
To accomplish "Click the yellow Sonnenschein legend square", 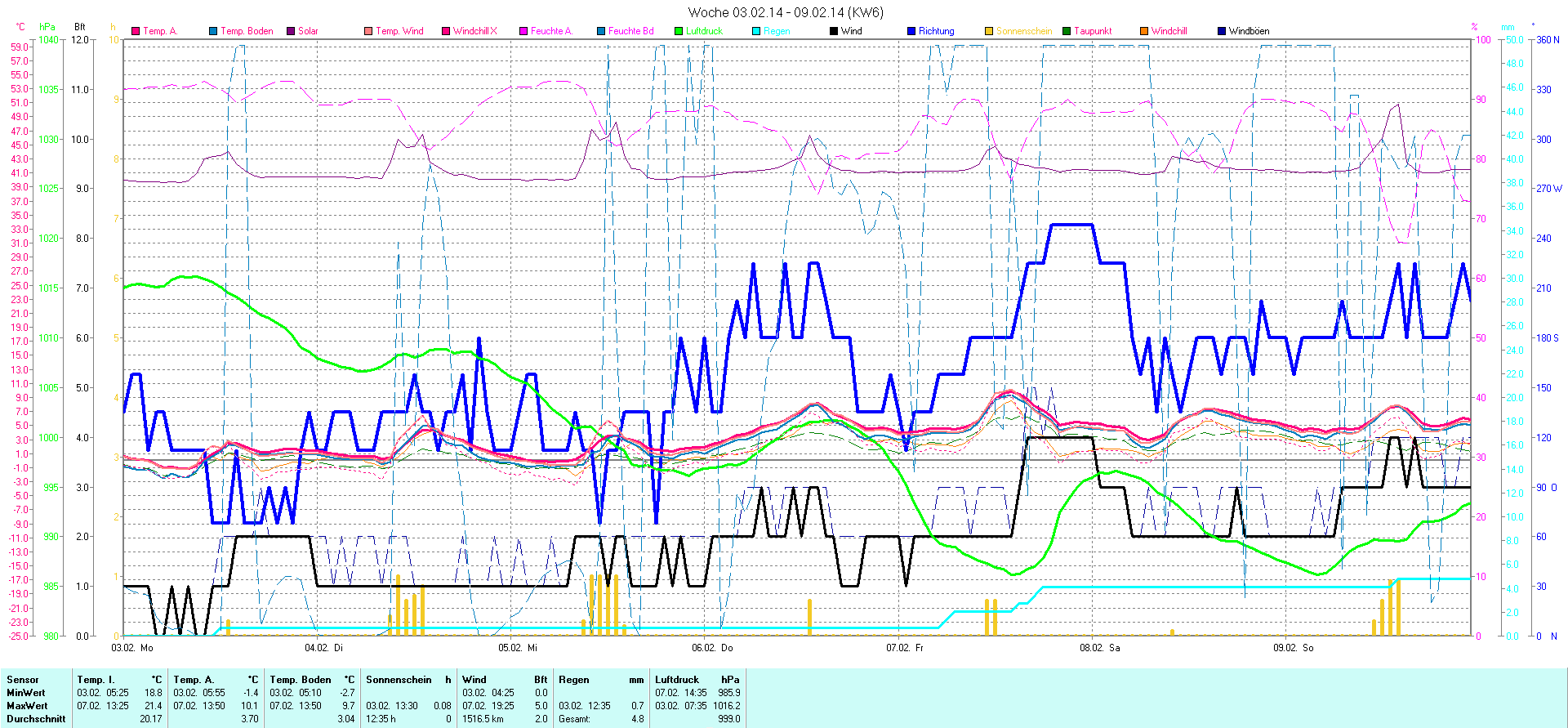I will (989, 31).
